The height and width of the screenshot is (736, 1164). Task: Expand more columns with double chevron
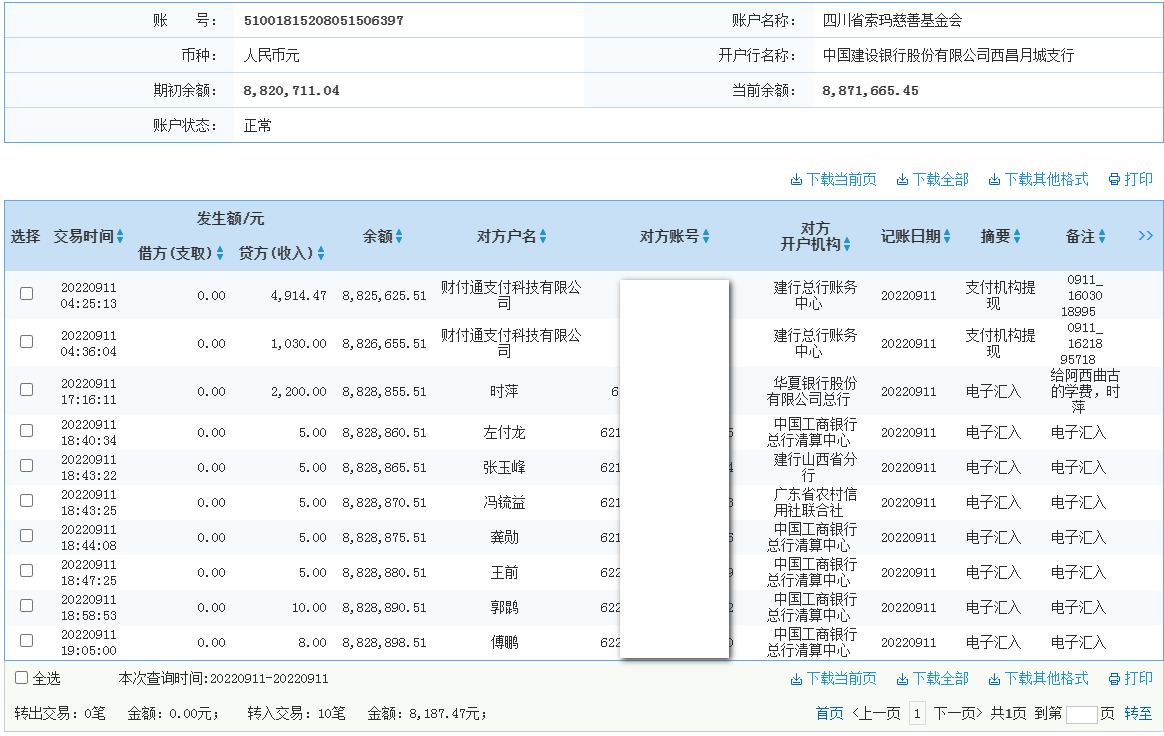click(1145, 235)
